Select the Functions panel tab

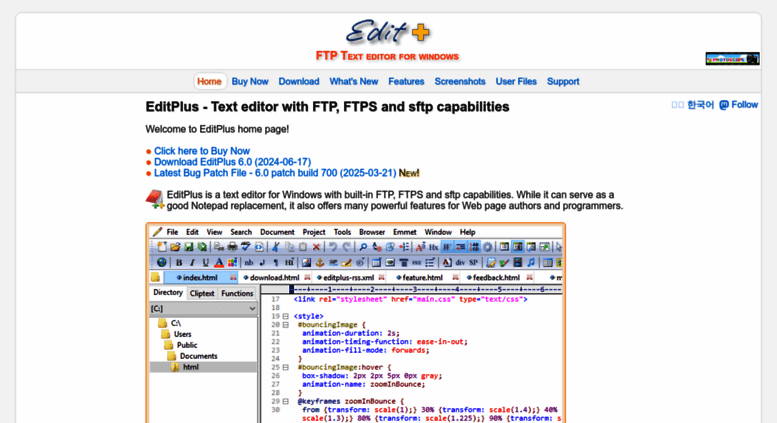(x=237, y=293)
